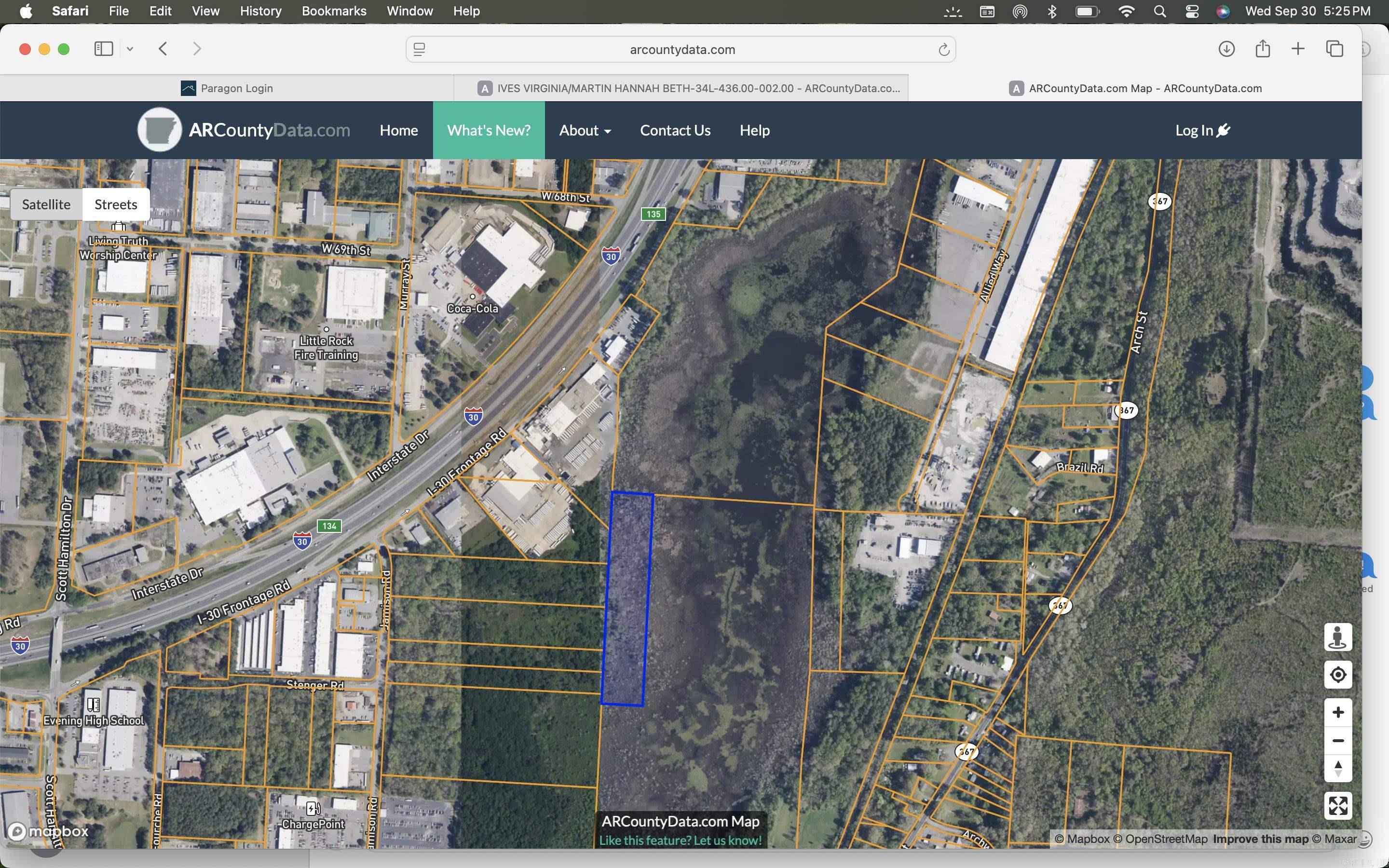Reset map bearing with compass arrow
Screen dimensions: 1389x868
click(1338, 769)
